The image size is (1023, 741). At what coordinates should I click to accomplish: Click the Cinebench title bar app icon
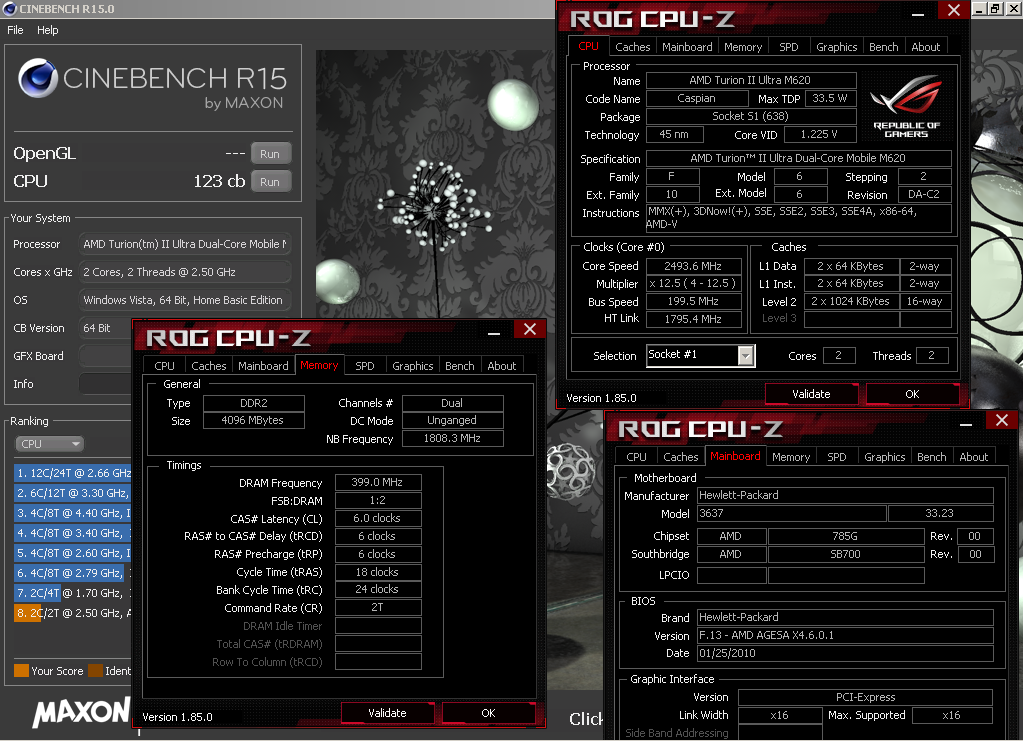click(x=10, y=8)
